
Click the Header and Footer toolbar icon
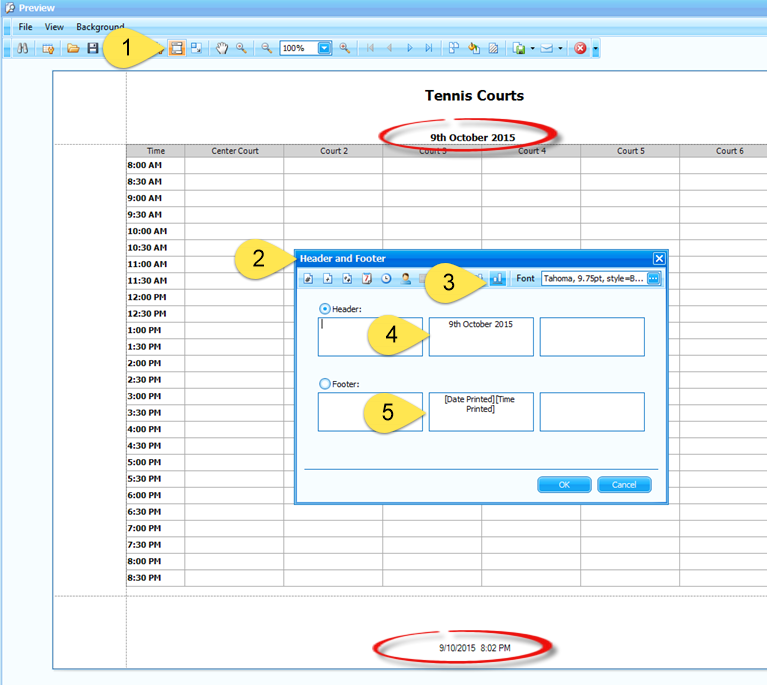[x=176, y=48]
